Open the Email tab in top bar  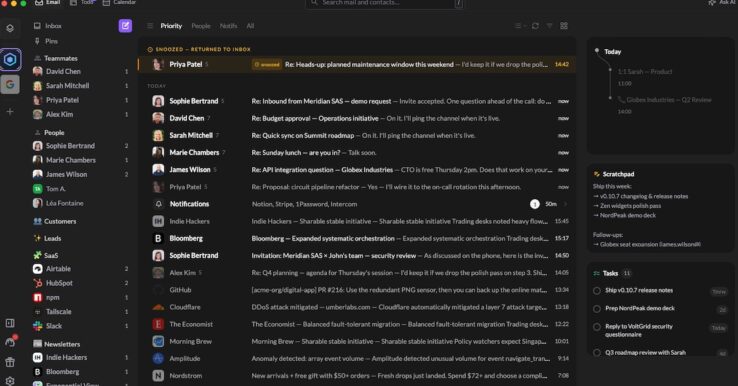(48, 2)
